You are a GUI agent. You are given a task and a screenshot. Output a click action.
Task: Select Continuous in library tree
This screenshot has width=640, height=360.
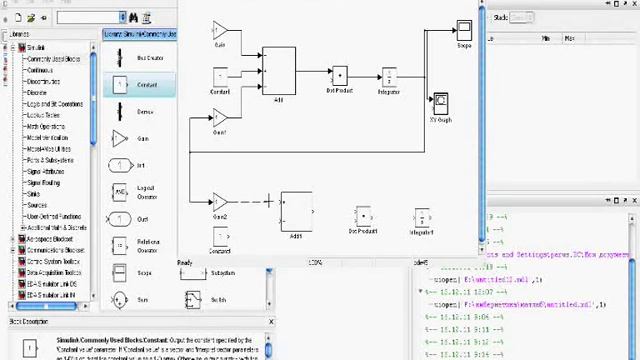(x=40, y=70)
